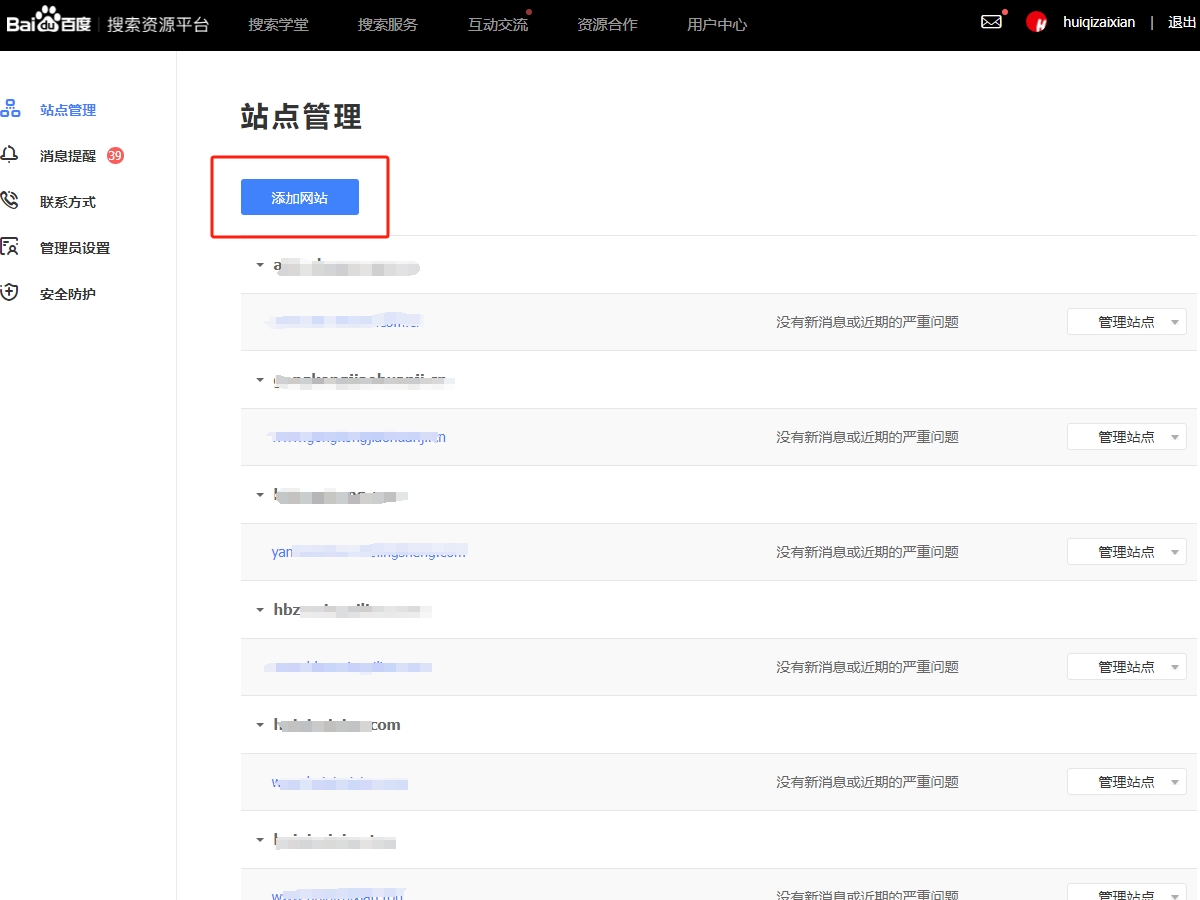Open 管理站点 dropdown under the "g" group
The image size is (1200, 900).
tap(1127, 437)
